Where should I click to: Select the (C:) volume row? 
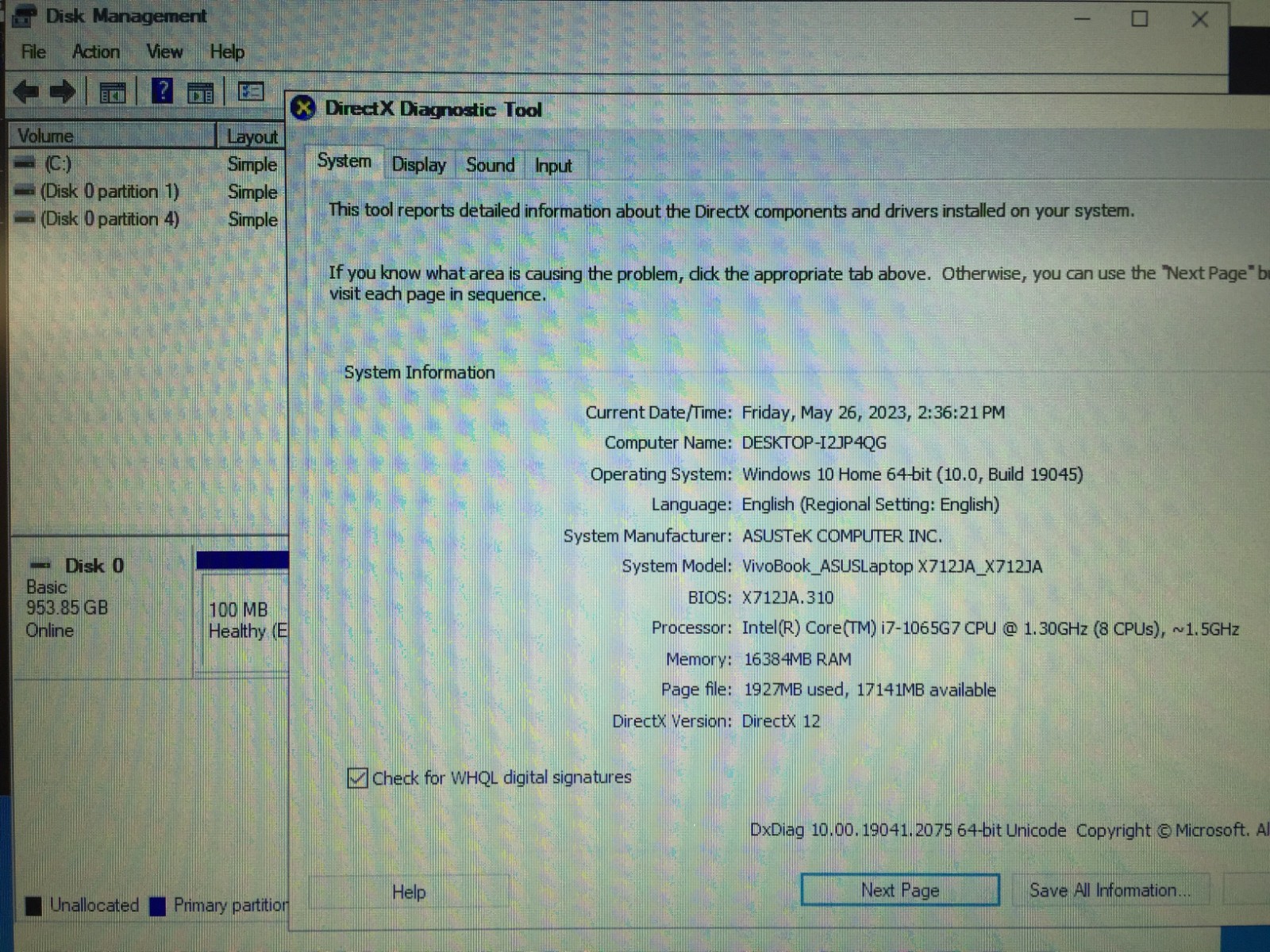(148, 163)
